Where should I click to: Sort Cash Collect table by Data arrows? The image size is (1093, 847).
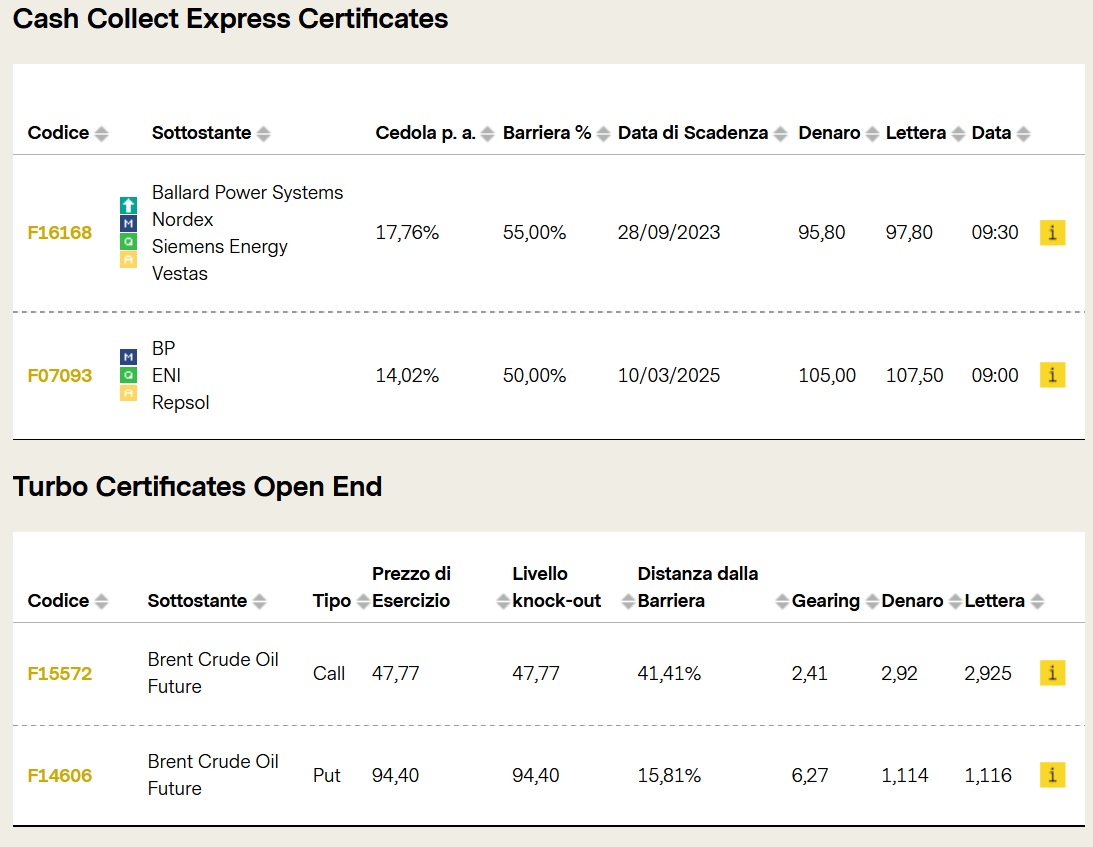(x=1023, y=133)
